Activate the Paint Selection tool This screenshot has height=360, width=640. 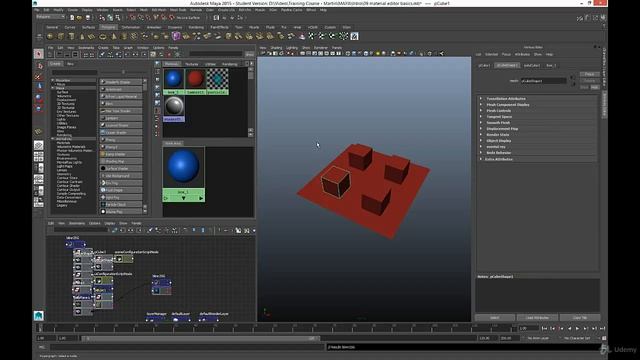coord(39,76)
